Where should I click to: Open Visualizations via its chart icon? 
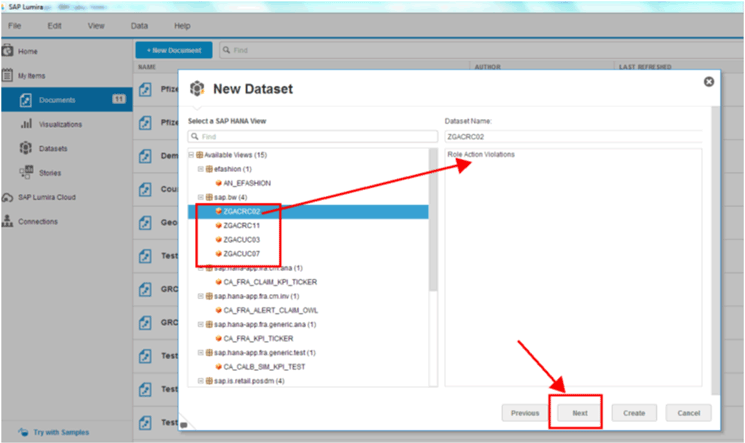coord(26,124)
